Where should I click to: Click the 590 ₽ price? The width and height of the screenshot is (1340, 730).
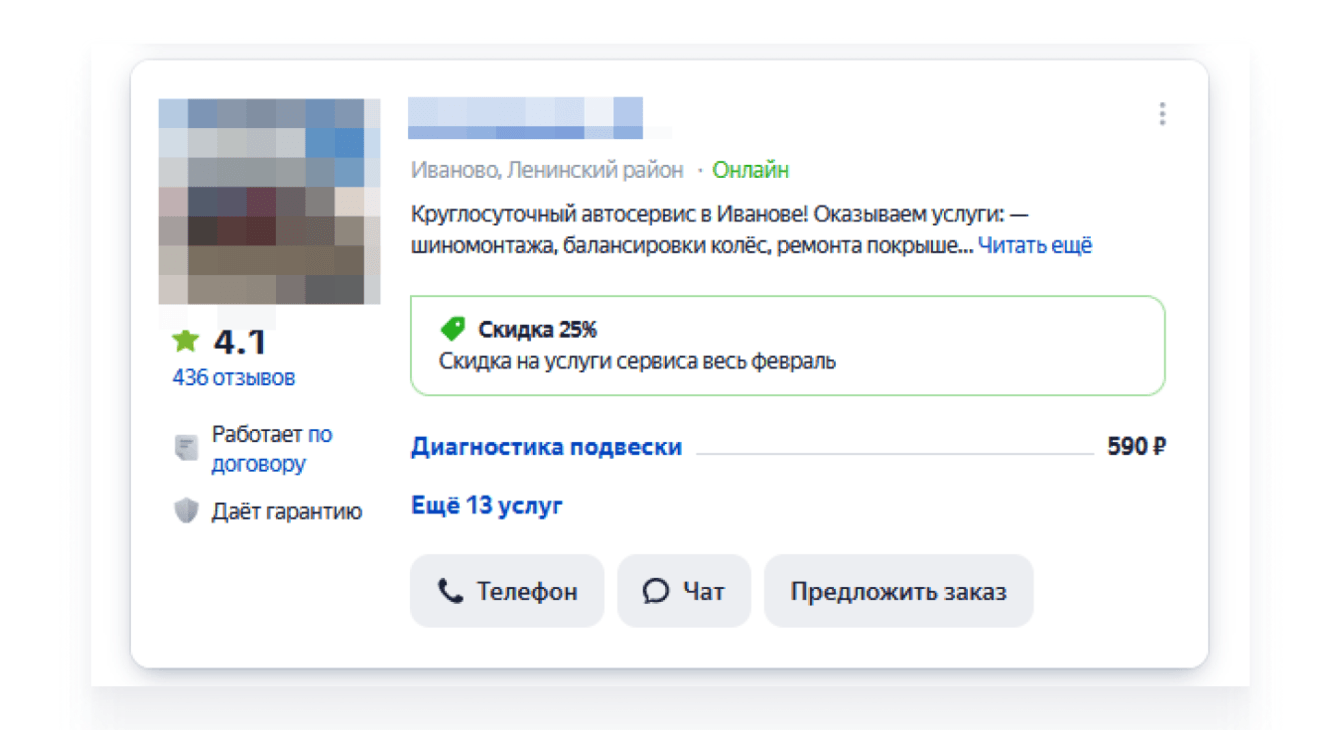coord(1136,447)
